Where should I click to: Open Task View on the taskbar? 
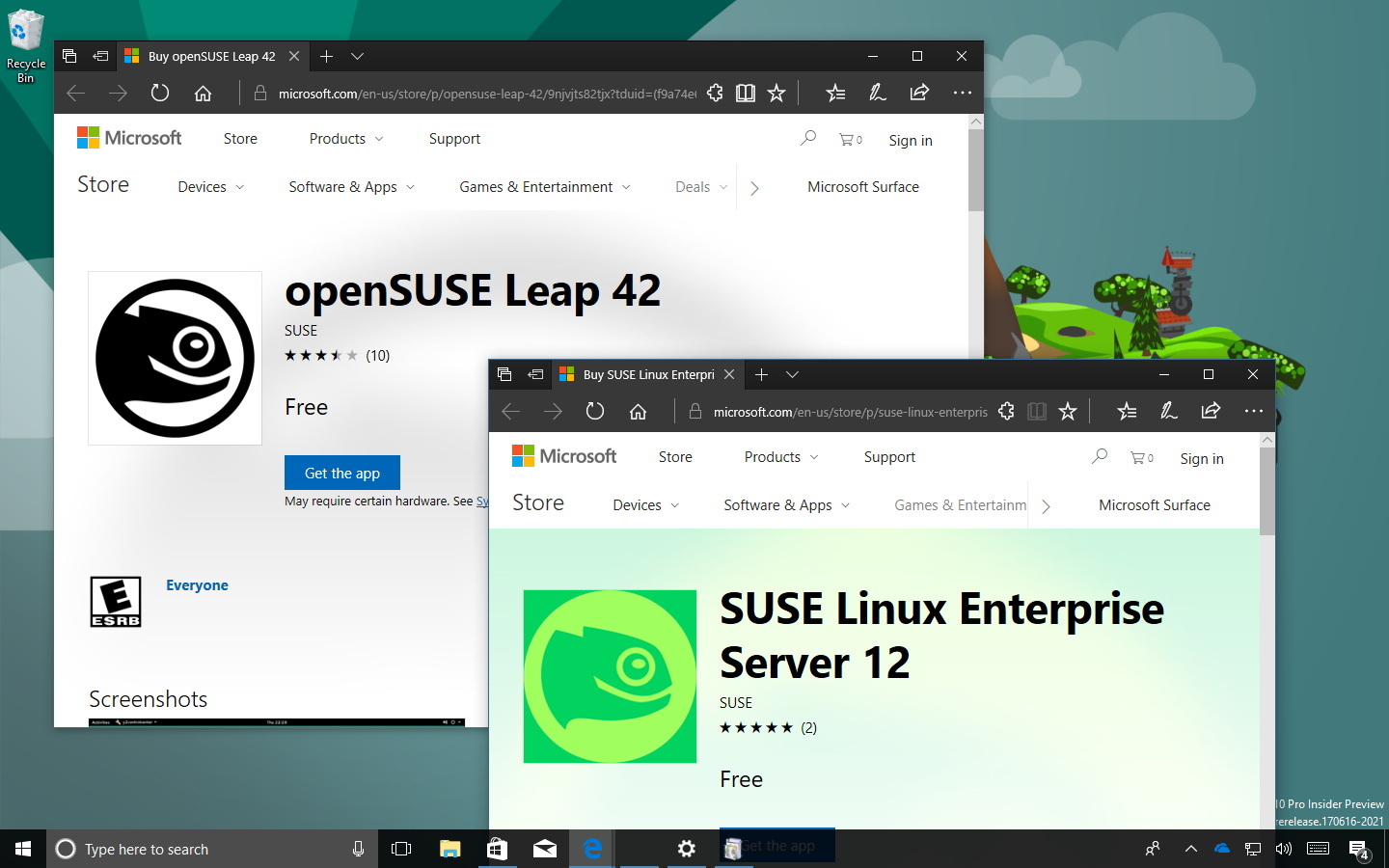coord(401,849)
